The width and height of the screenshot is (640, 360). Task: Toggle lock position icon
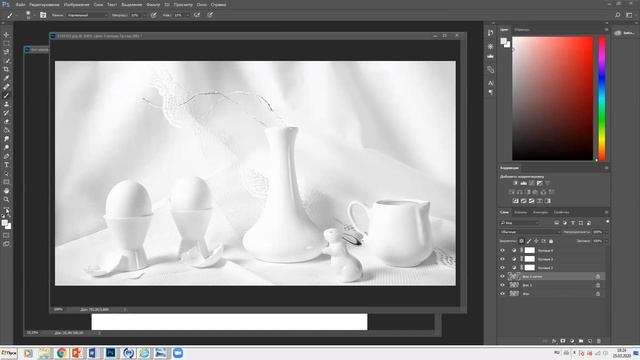point(536,241)
